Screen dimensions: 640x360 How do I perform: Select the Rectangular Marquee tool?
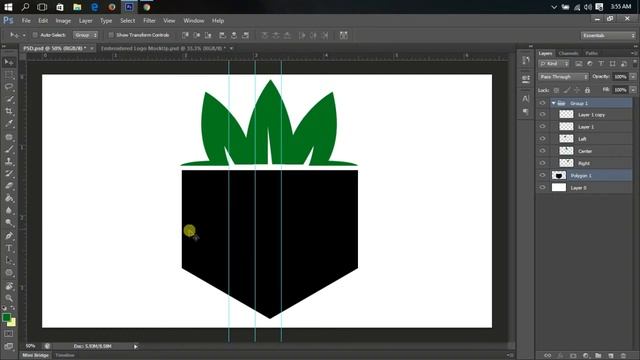click(x=9, y=75)
